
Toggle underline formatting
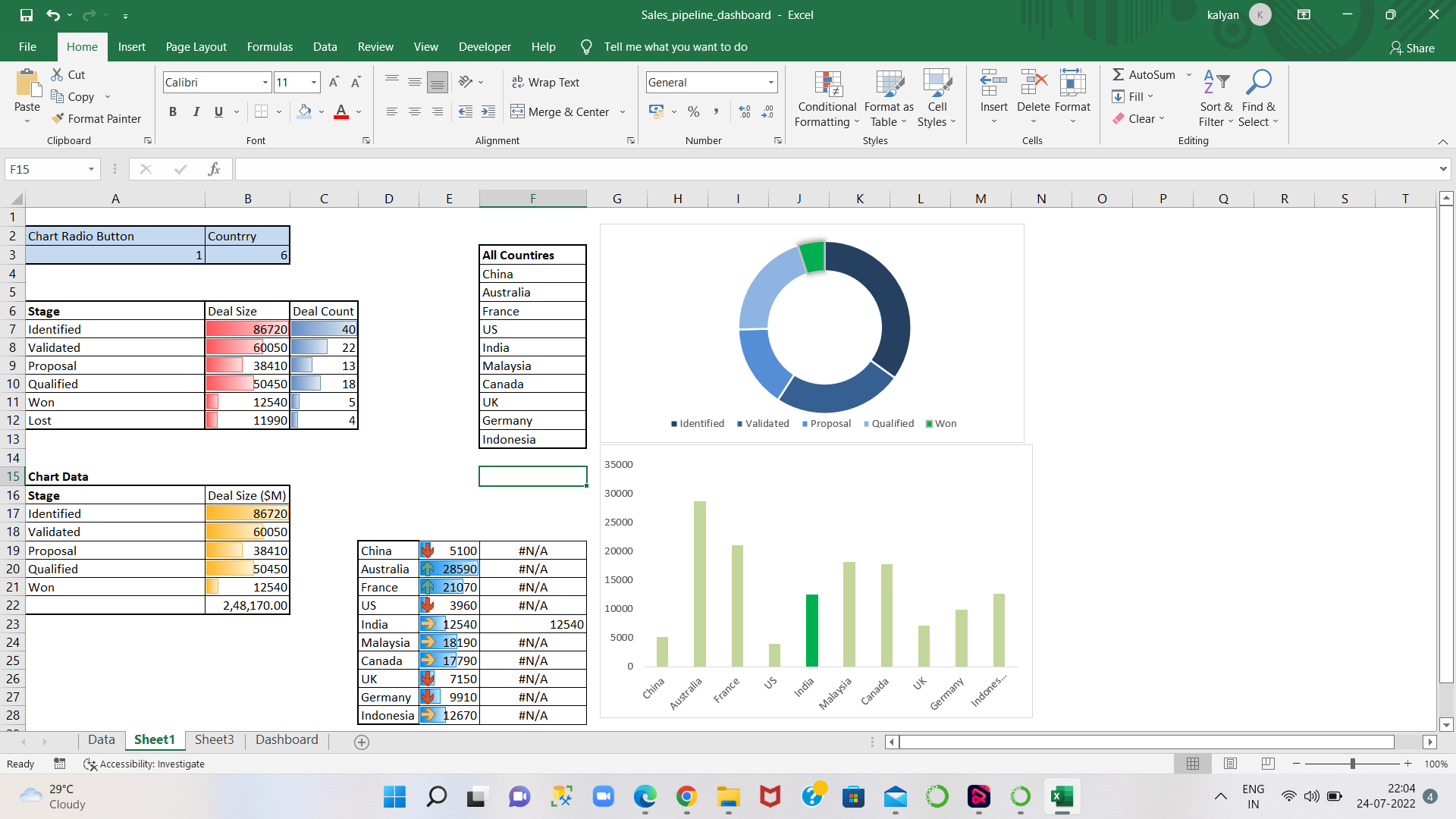point(217,111)
